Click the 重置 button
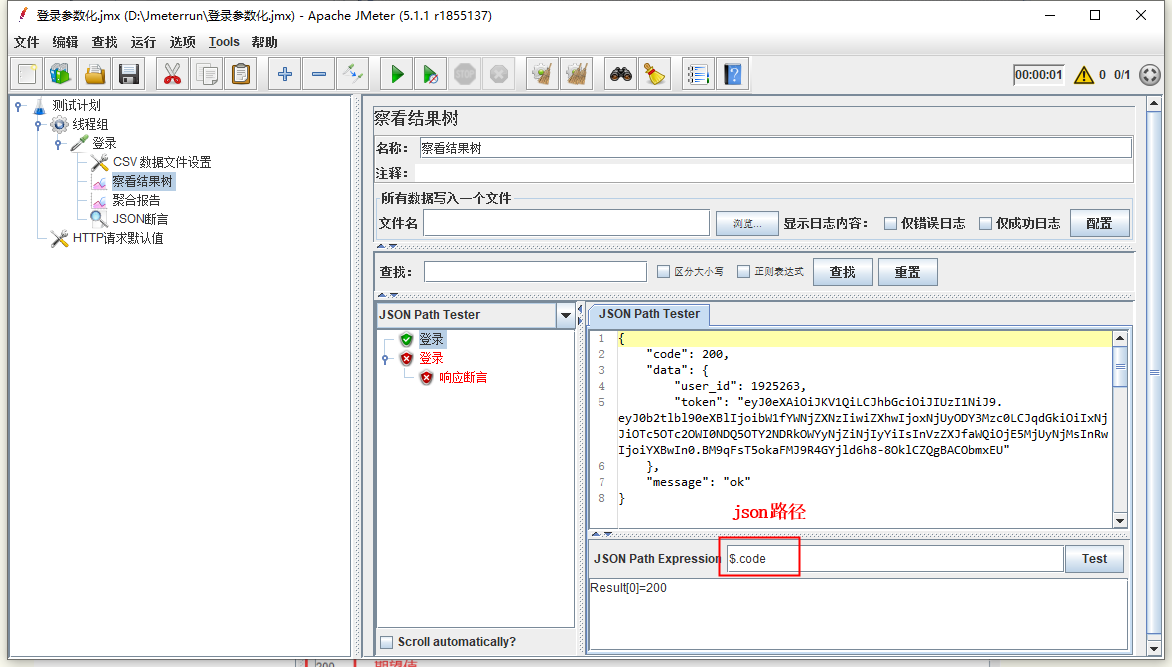Image resolution: width=1172 pixels, height=667 pixels. [907, 272]
